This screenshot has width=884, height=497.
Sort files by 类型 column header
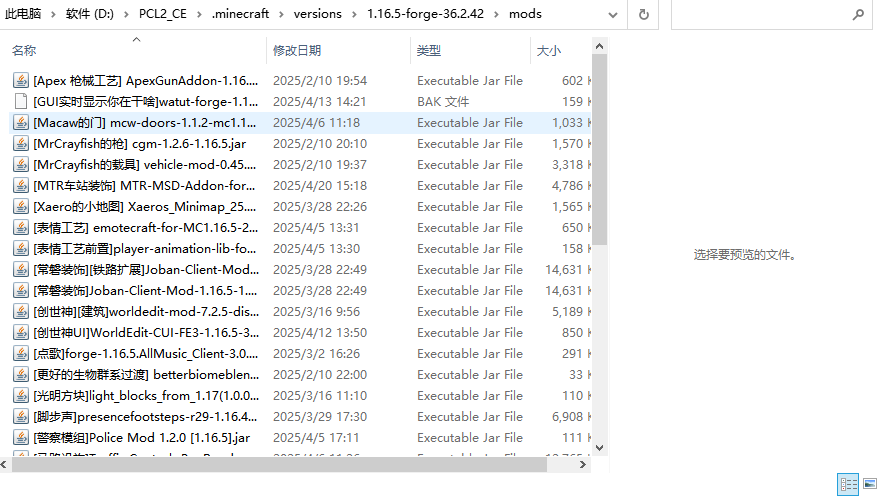tap(429, 50)
